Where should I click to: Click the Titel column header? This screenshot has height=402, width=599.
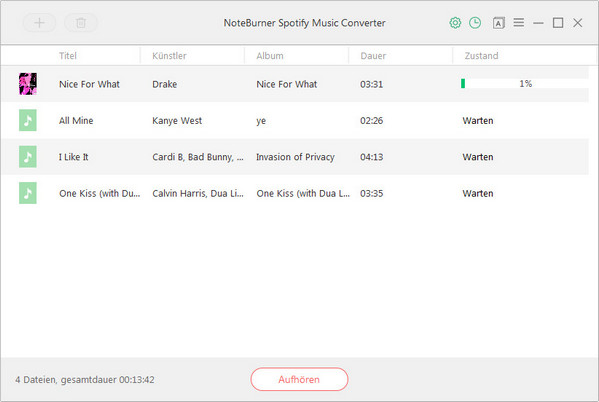pyautogui.click(x=68, y=56)
